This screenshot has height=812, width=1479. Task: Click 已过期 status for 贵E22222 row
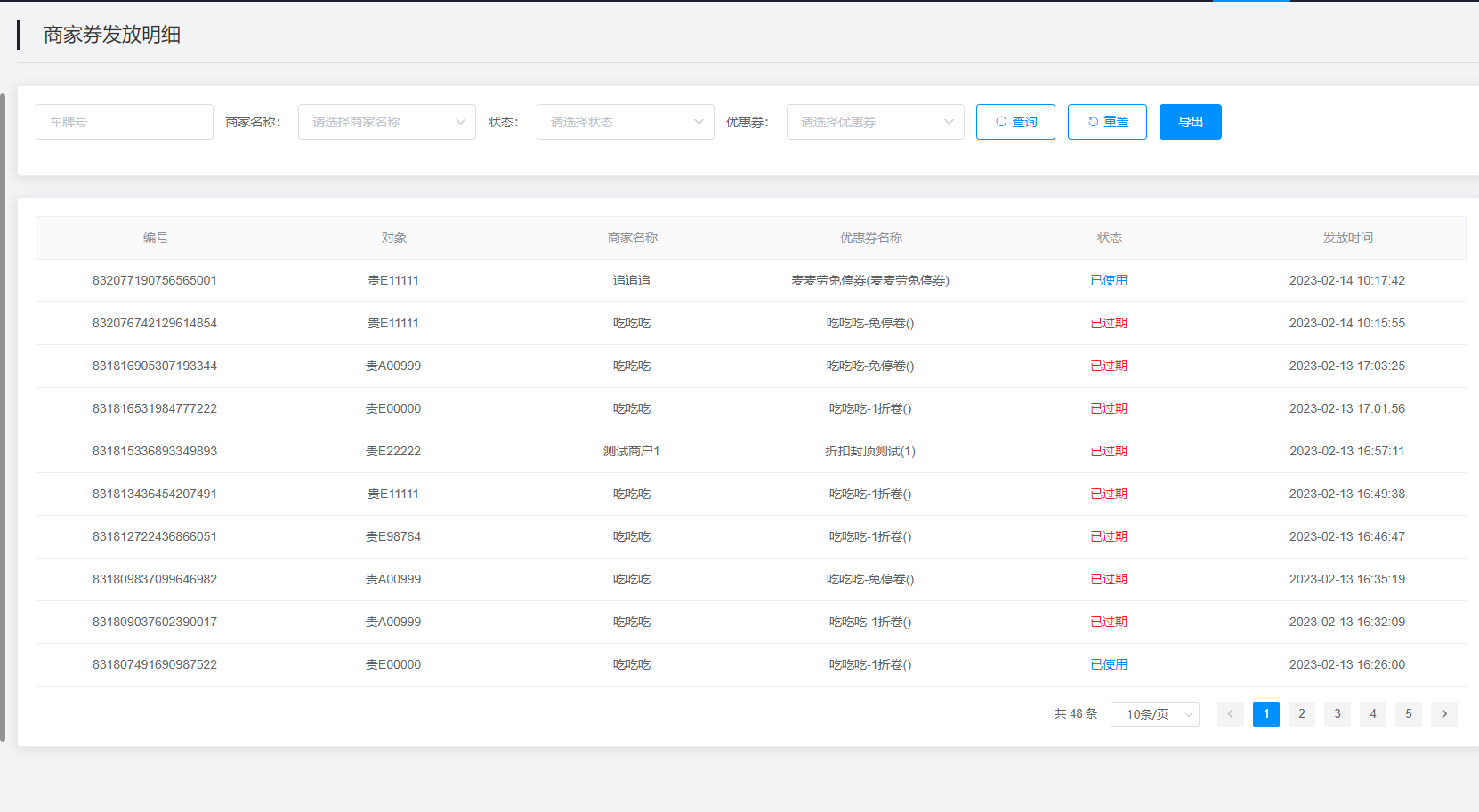pos(1109,451)
